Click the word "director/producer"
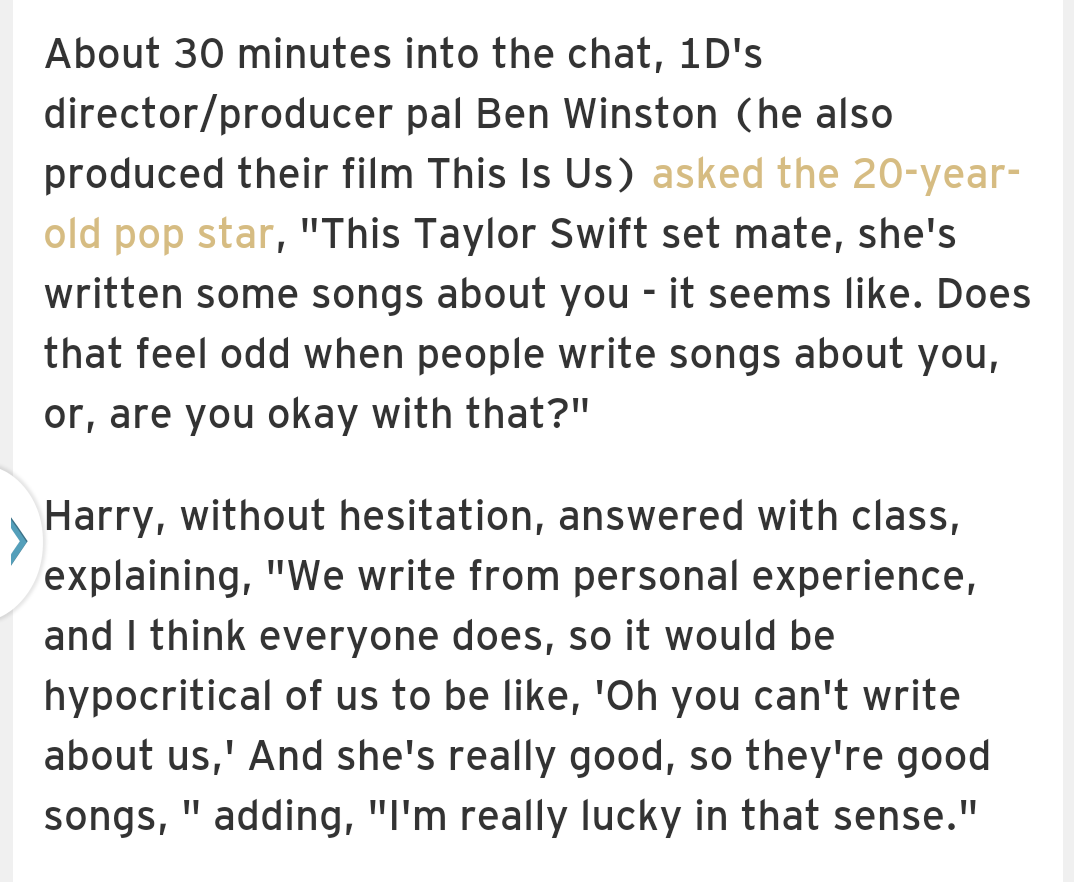 tap(218, 114)
